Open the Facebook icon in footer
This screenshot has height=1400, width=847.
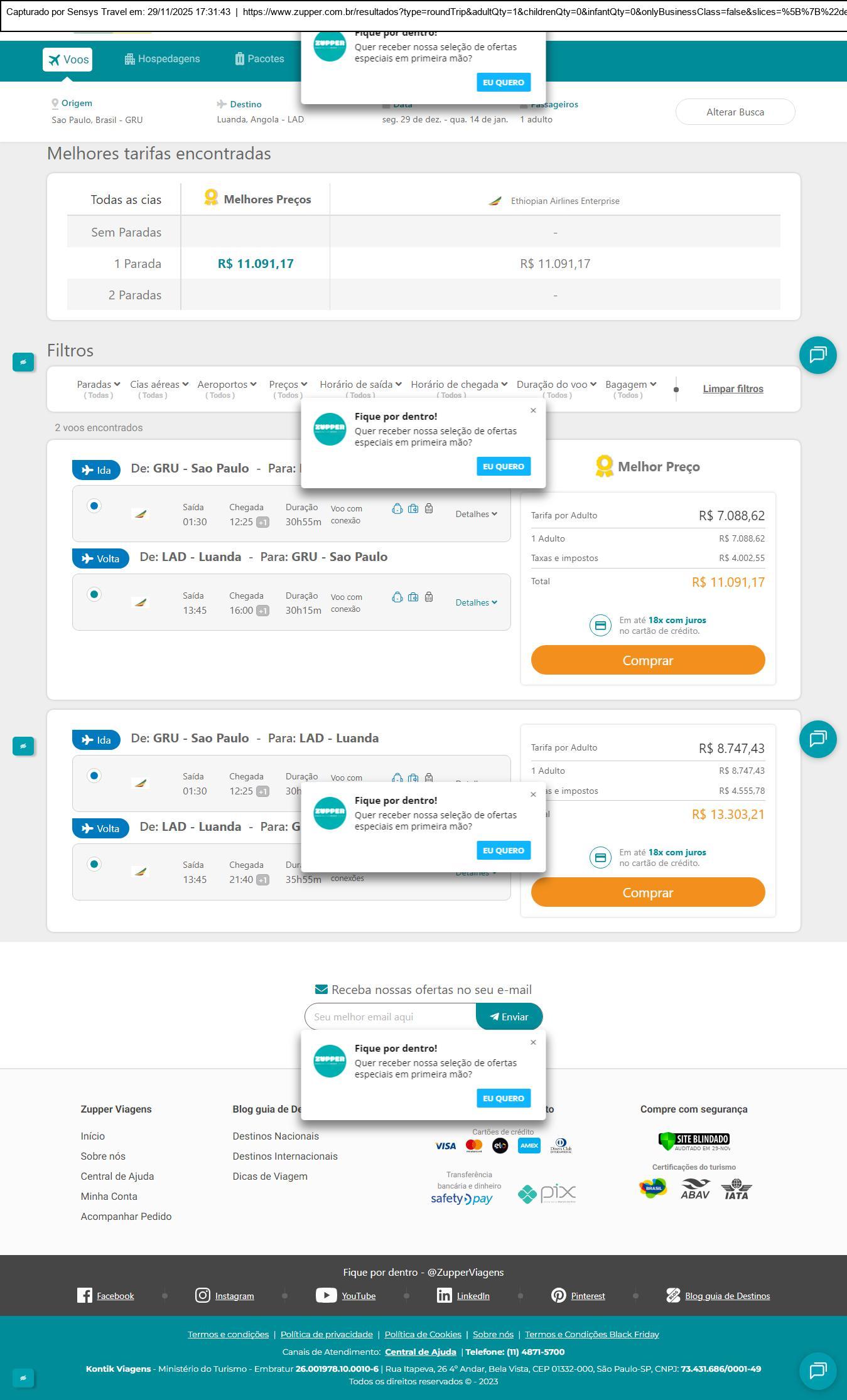tap(84, 1295)
